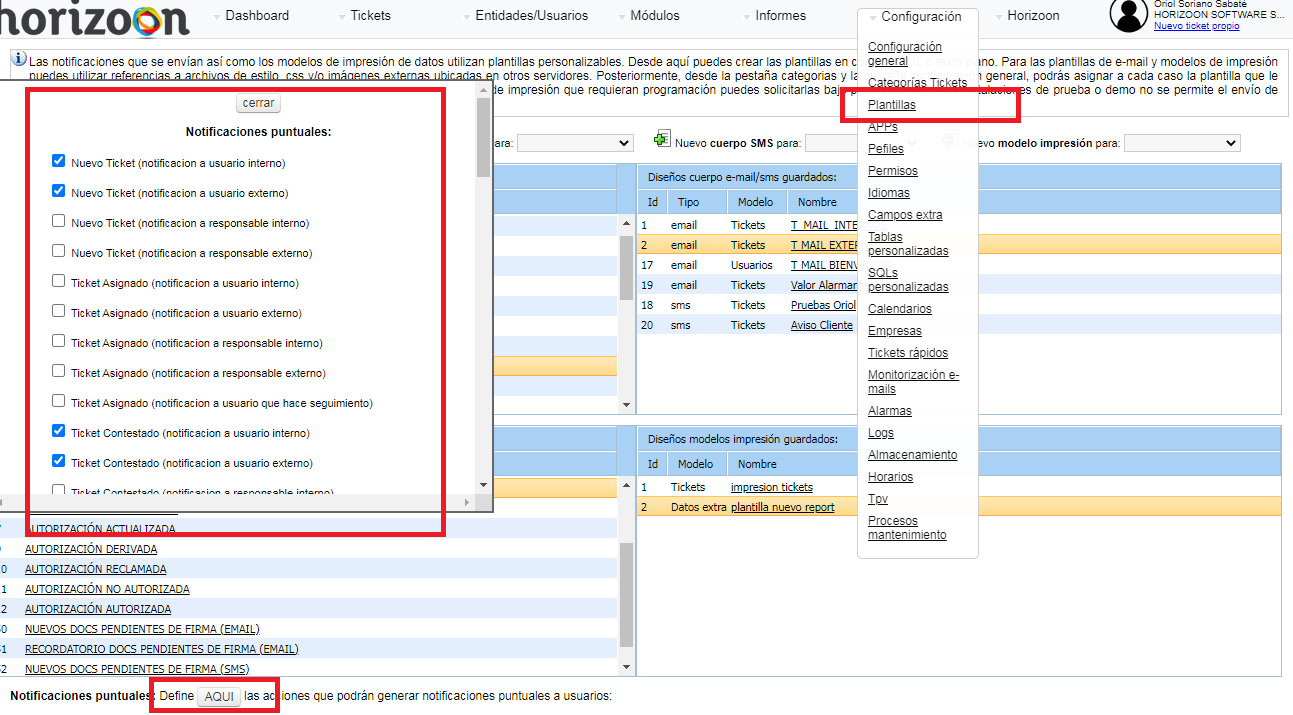Open Logs from the Configuración menu
Screen dimensions: 1293x715
(x=881, y=433)
